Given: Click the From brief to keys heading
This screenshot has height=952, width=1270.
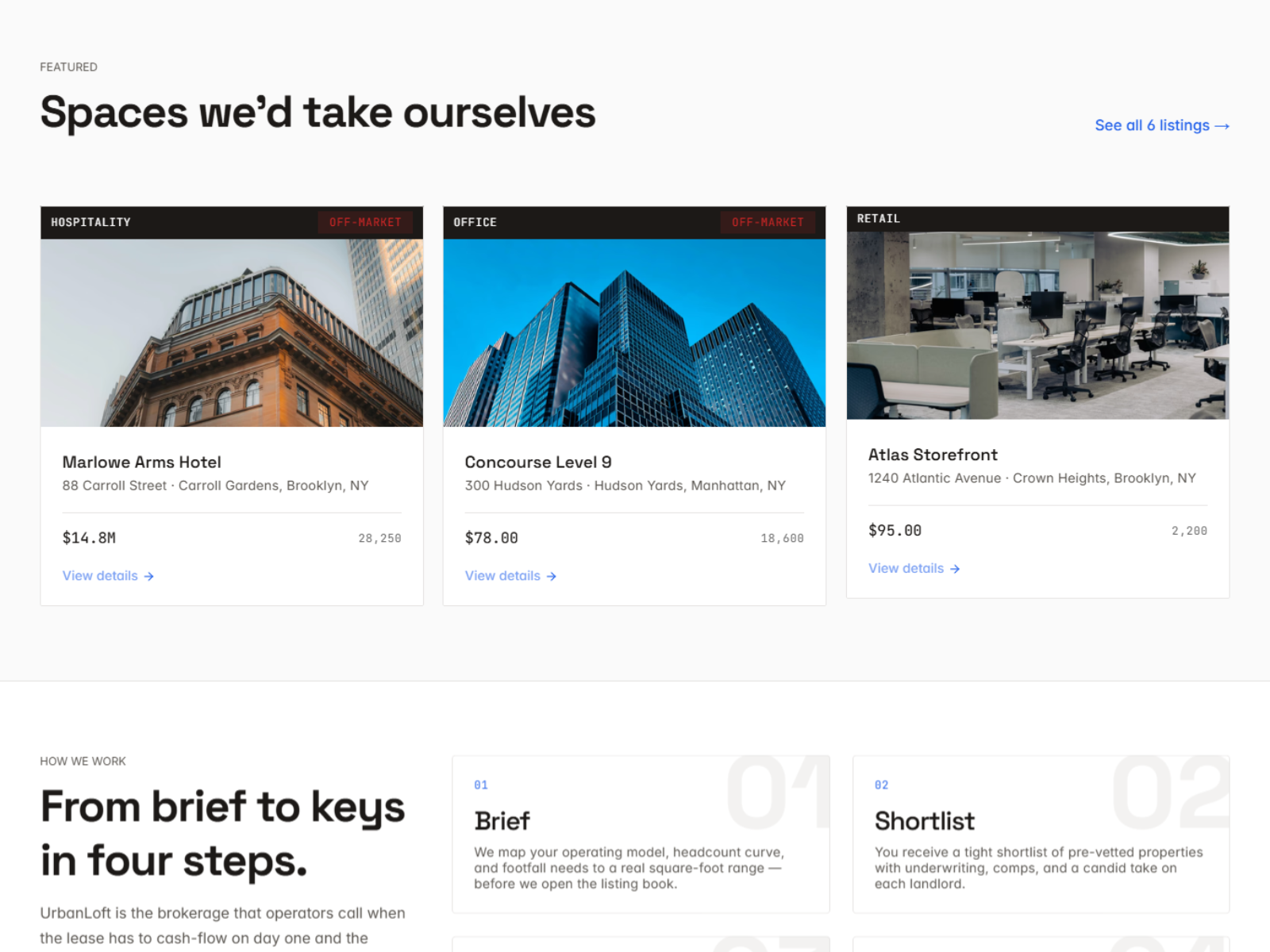Looking at the screenshot, I should 222,834.
